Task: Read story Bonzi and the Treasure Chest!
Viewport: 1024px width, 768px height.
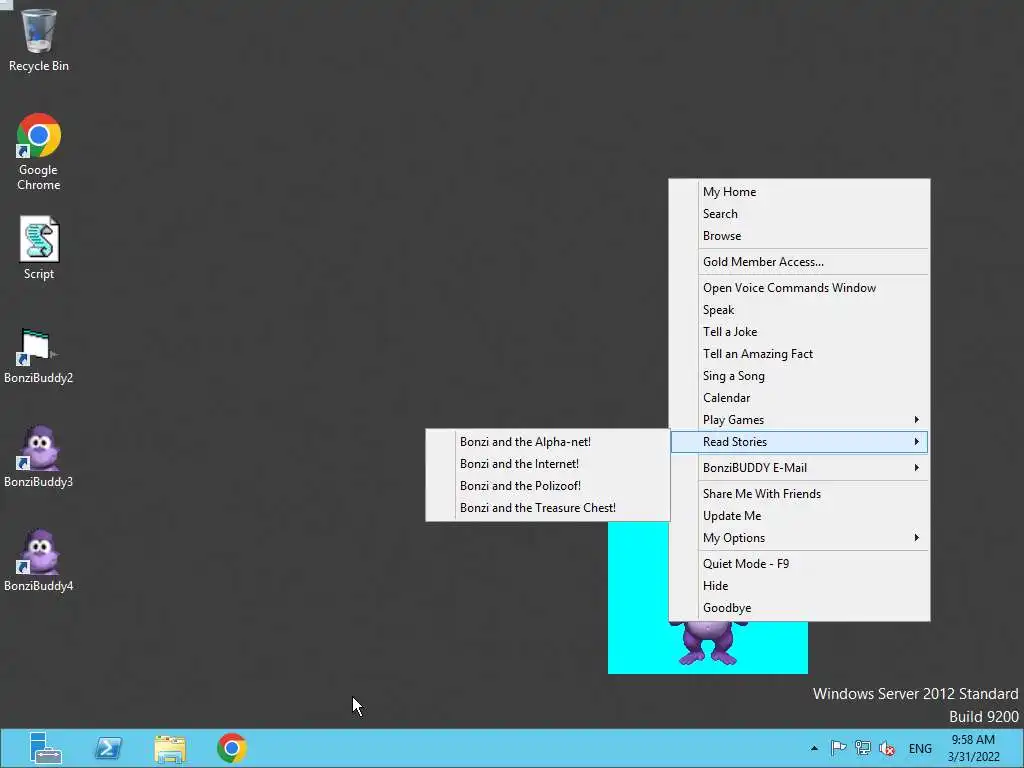Action: pyautogui.click(x=547, y=508)
